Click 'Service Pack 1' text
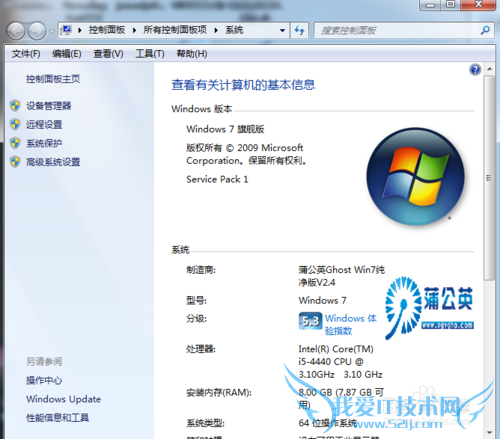The height and width of the screenshot is (439, 500). [217, 179]
